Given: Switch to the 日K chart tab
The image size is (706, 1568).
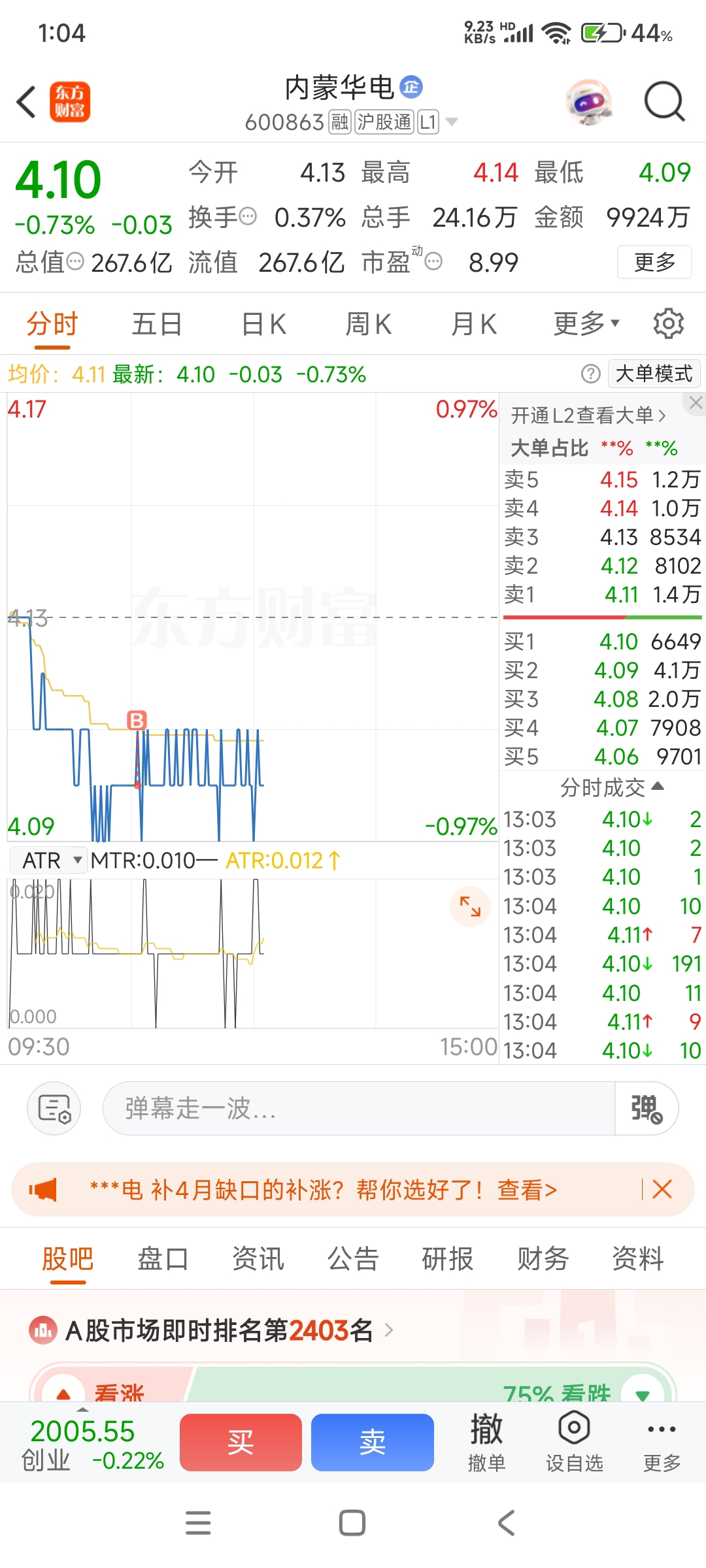Looking at the screenshot, I should point(263,323).
